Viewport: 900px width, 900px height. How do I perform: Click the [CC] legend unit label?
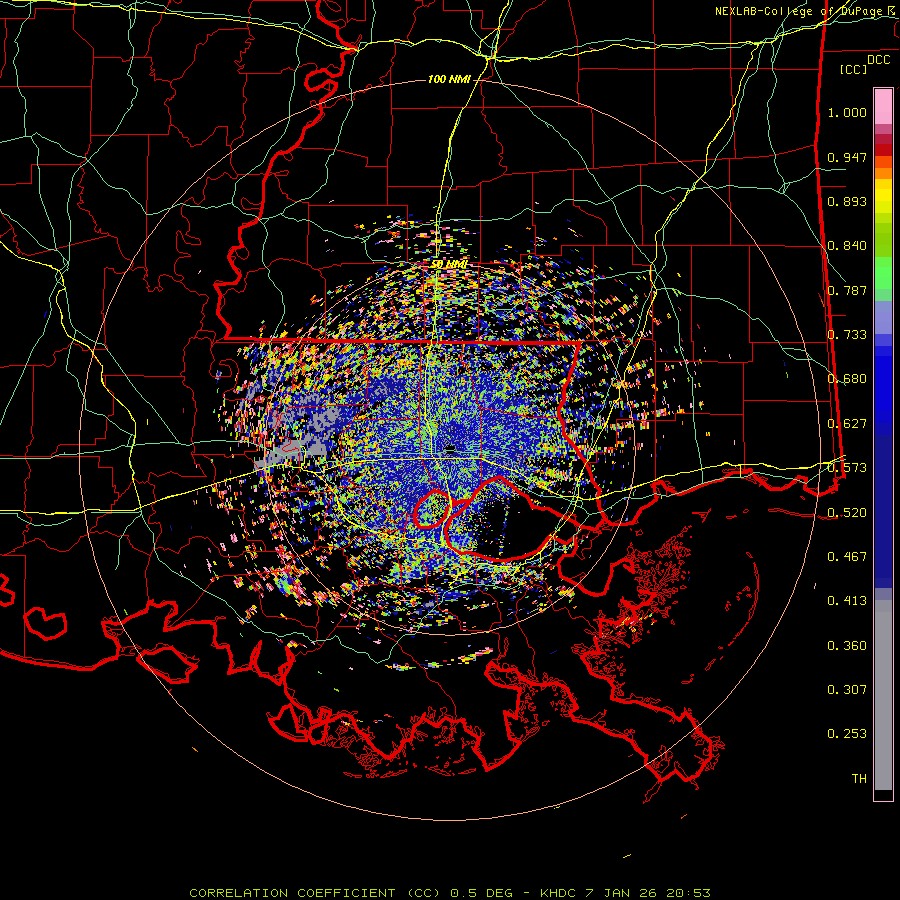tap(853, 69)
